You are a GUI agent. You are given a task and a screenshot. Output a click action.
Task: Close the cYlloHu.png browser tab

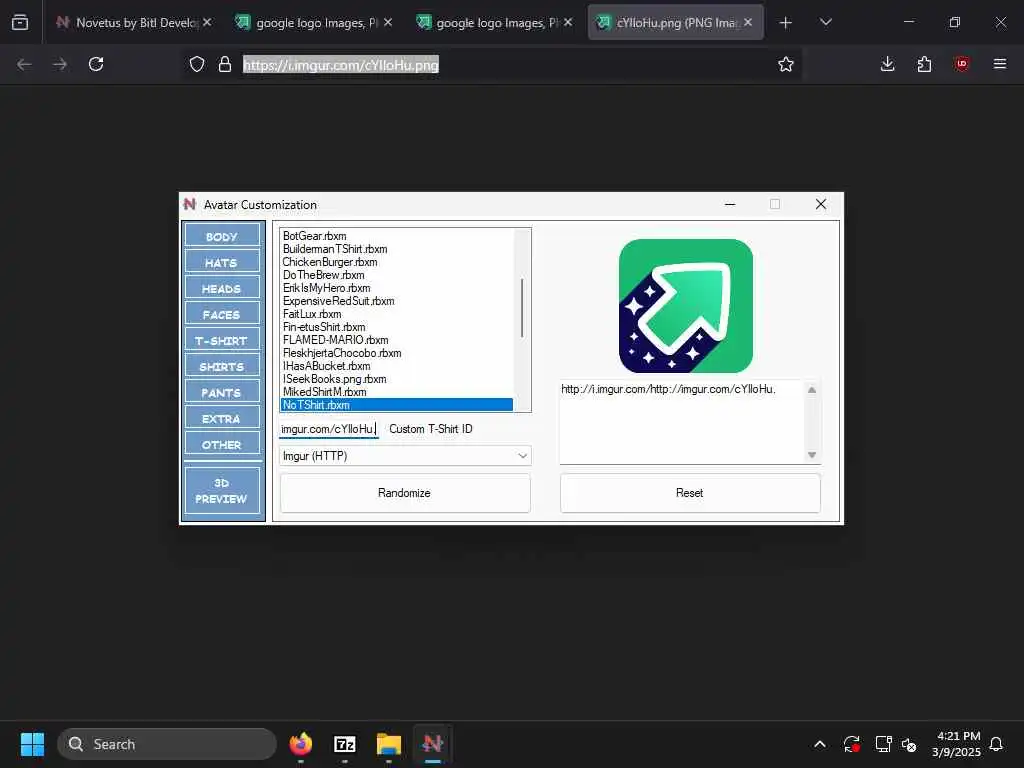tap(748, 22)
